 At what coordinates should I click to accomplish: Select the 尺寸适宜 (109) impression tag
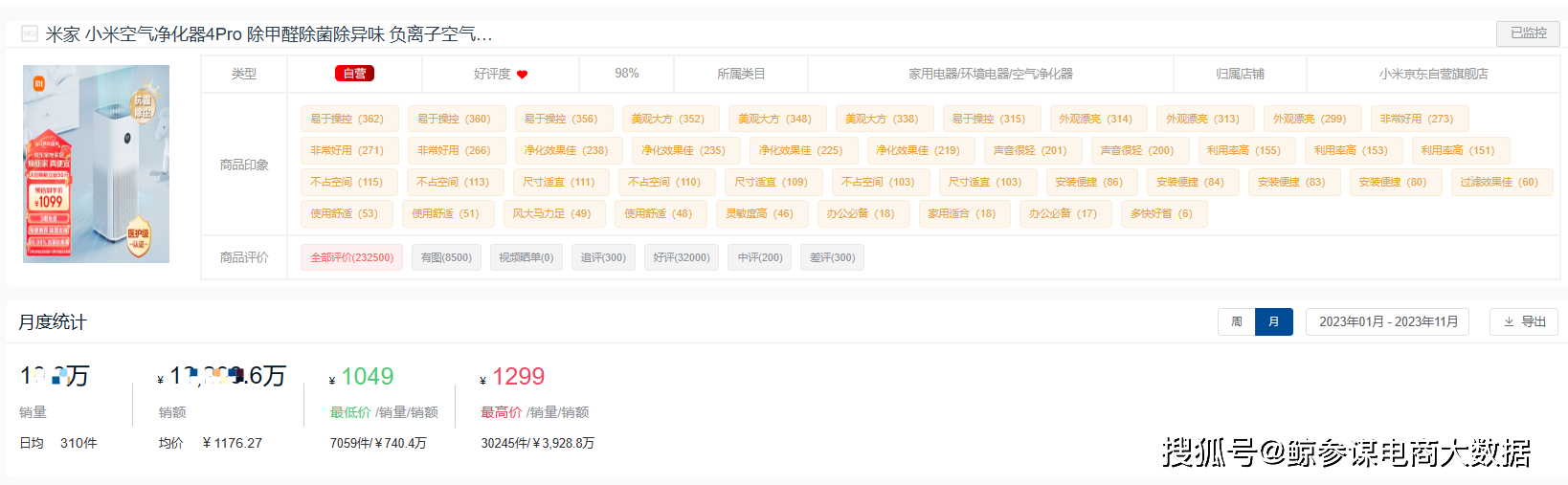(772, 182)
